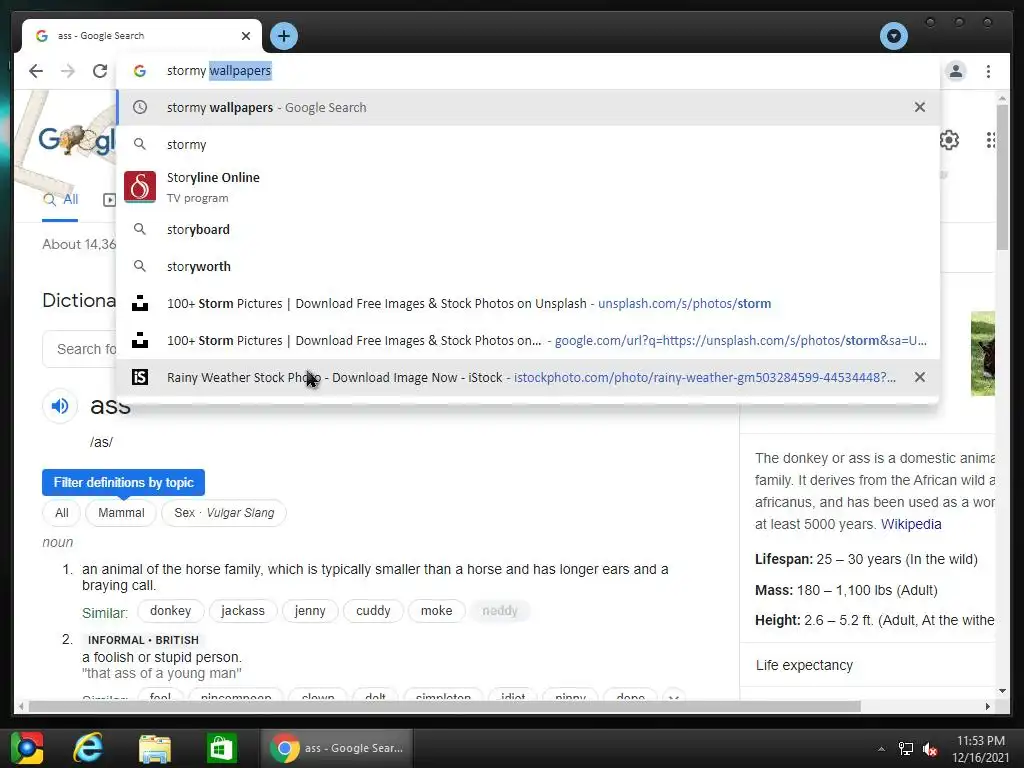
Task: Open the unsplash.com Storm Pictures suggestion
Action: pyautogui.click(x=528, y=303)
